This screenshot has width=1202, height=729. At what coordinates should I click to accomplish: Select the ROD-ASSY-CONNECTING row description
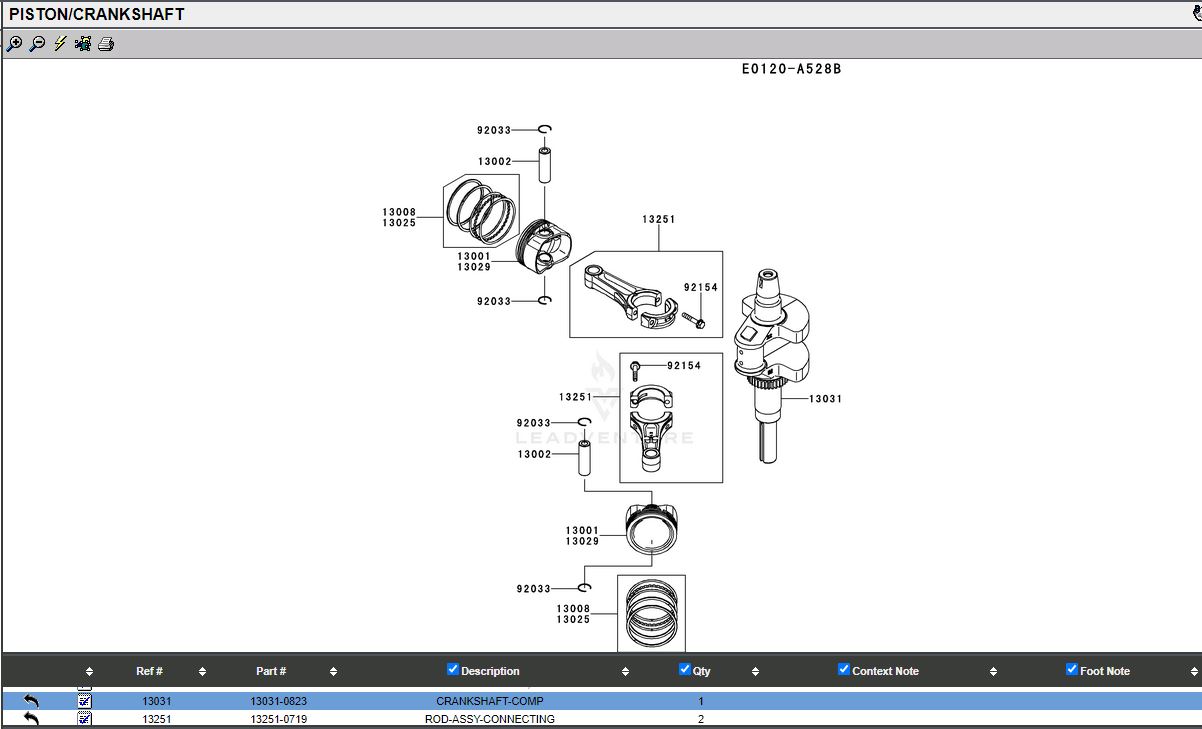[x=489, y=719]
